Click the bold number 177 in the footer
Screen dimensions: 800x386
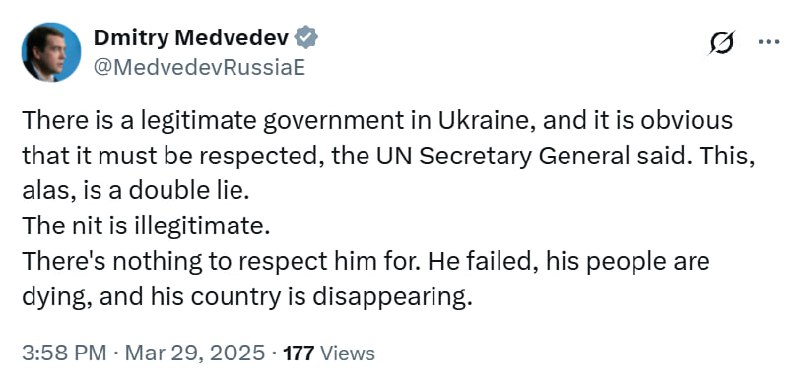pos(298,353)
